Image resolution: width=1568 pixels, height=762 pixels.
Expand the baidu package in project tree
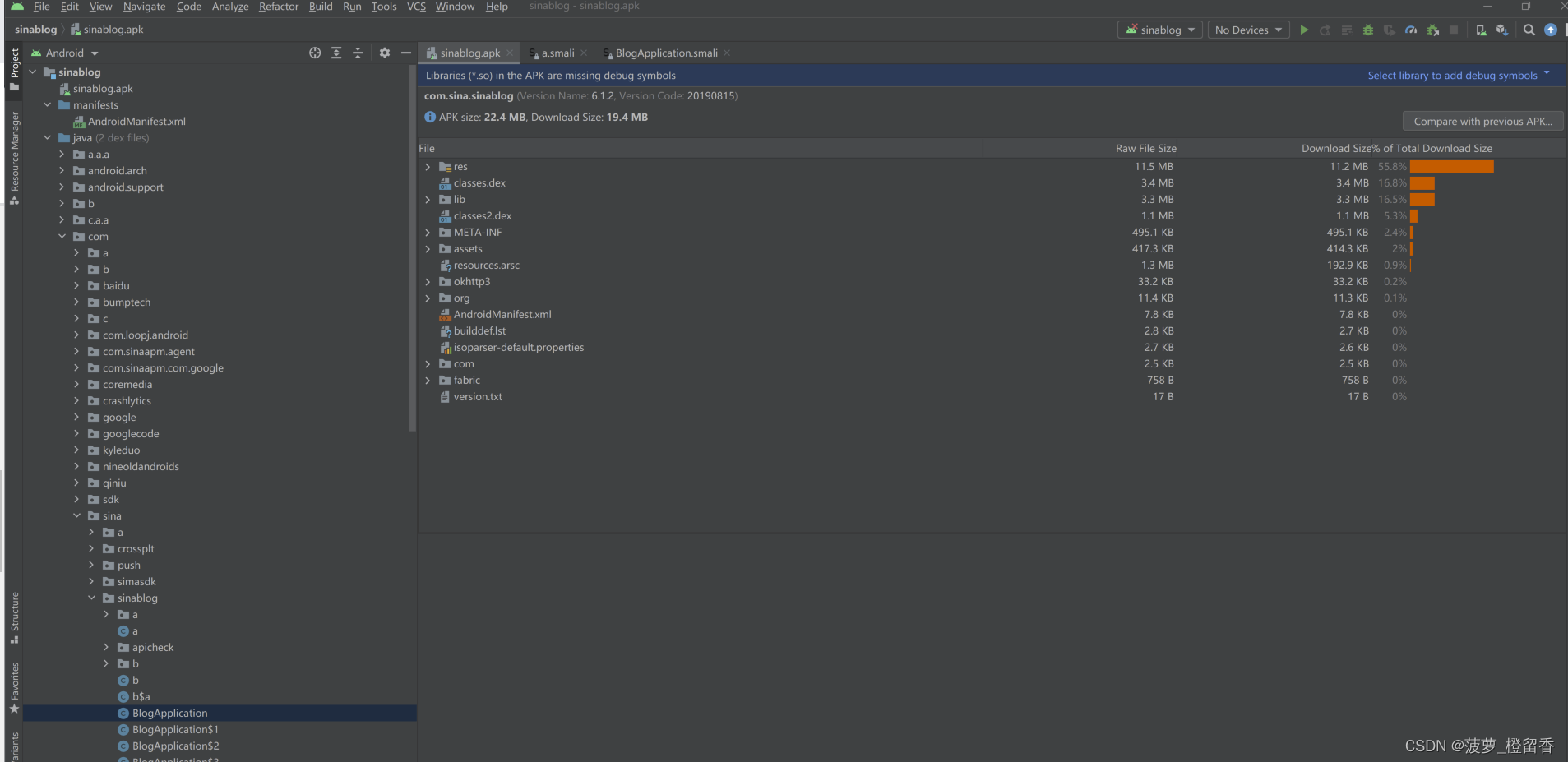point(76,286)
